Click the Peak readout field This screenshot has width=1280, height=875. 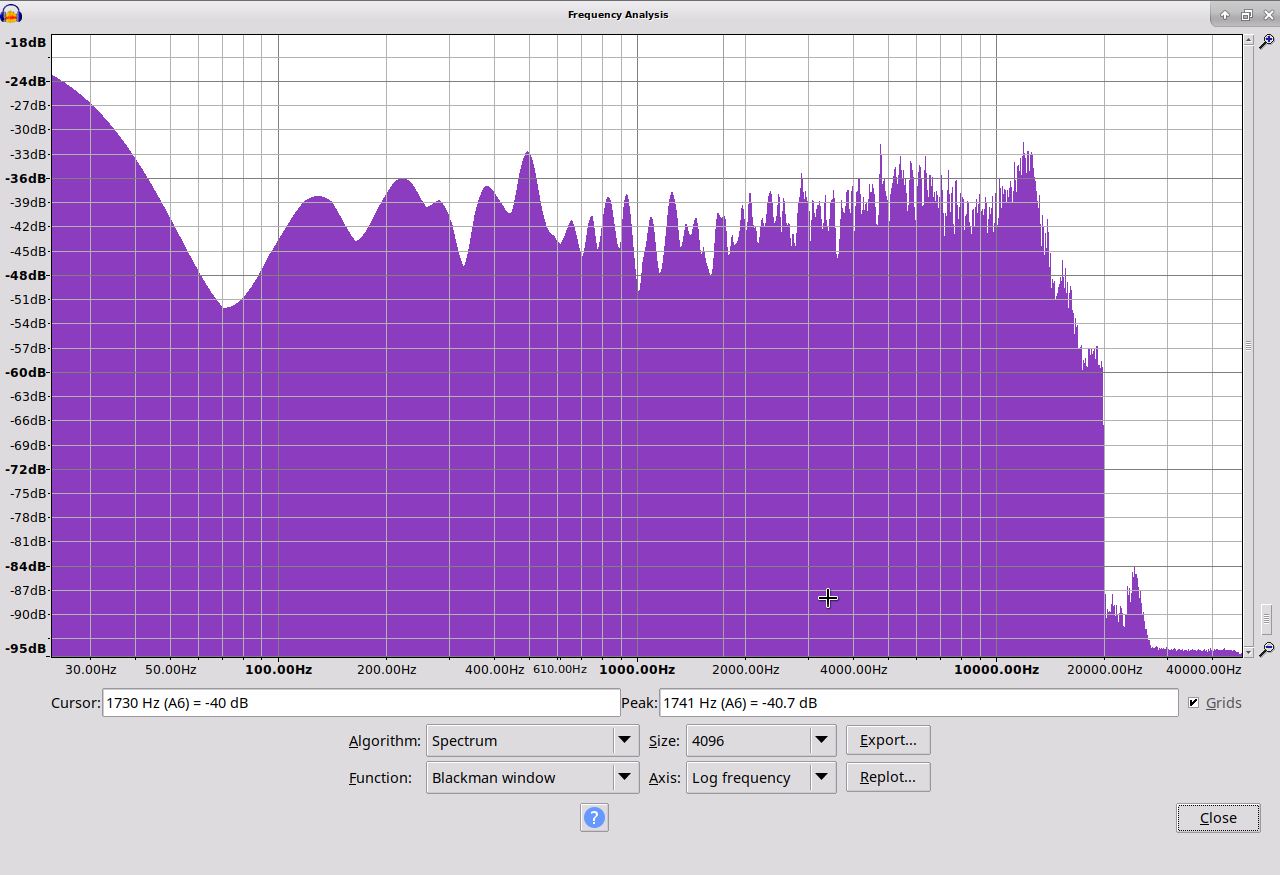click(918, 703)
